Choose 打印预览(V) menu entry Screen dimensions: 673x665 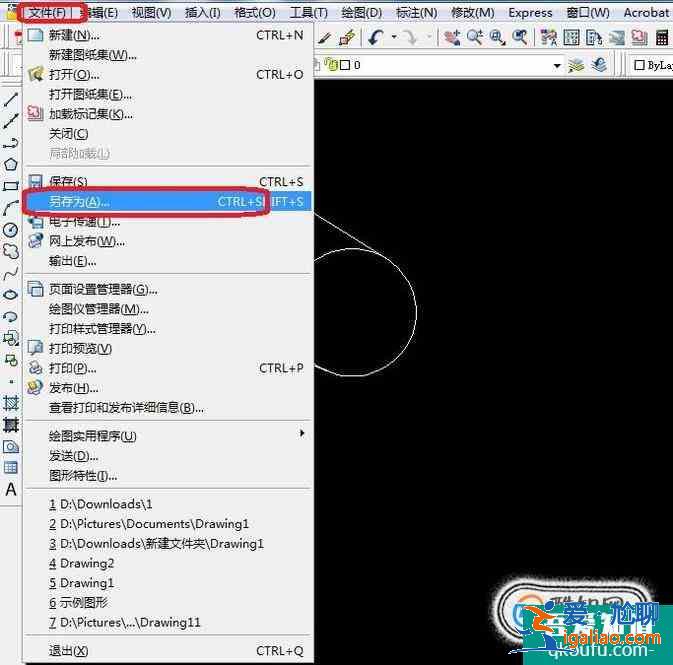click(168, 348)
